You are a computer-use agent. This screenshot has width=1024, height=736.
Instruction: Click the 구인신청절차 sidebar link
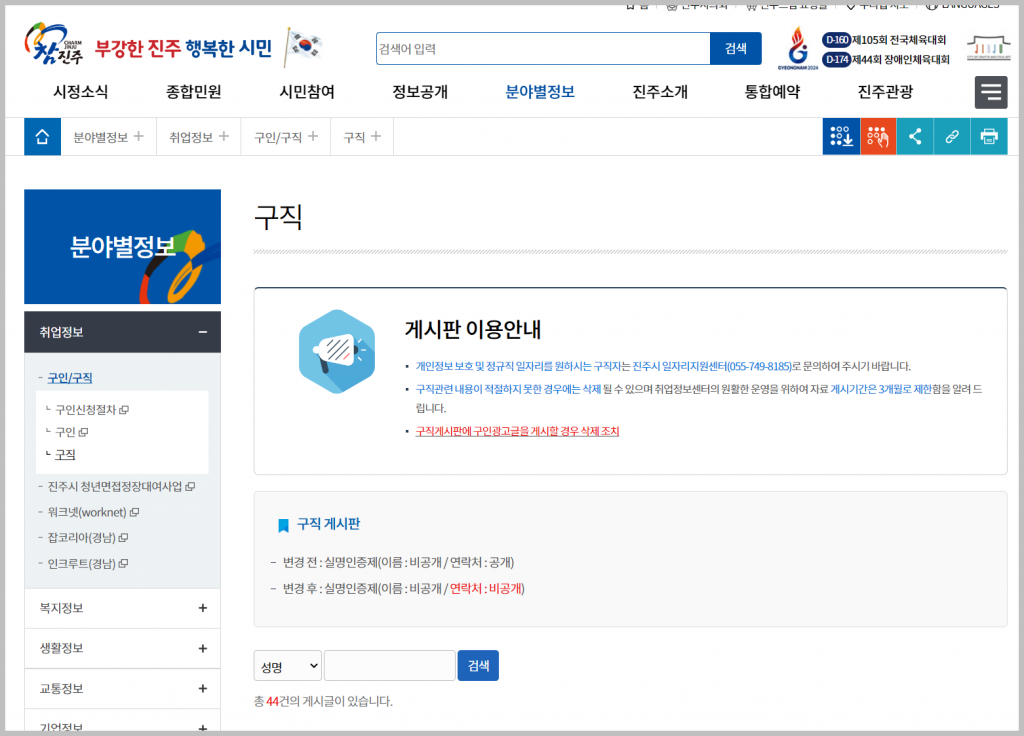point(86,410)
